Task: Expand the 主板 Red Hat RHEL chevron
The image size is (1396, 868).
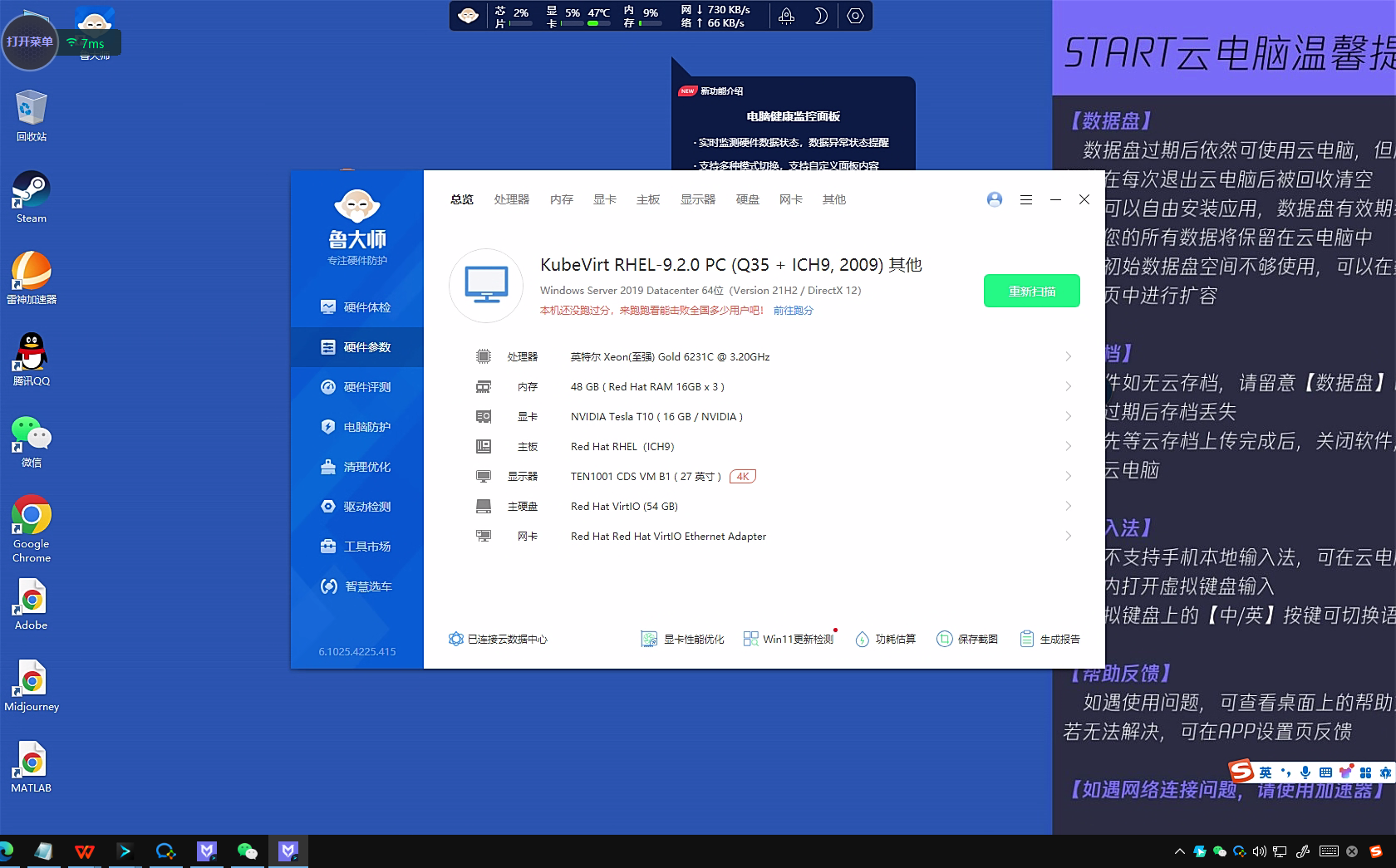Action: 1069,447
